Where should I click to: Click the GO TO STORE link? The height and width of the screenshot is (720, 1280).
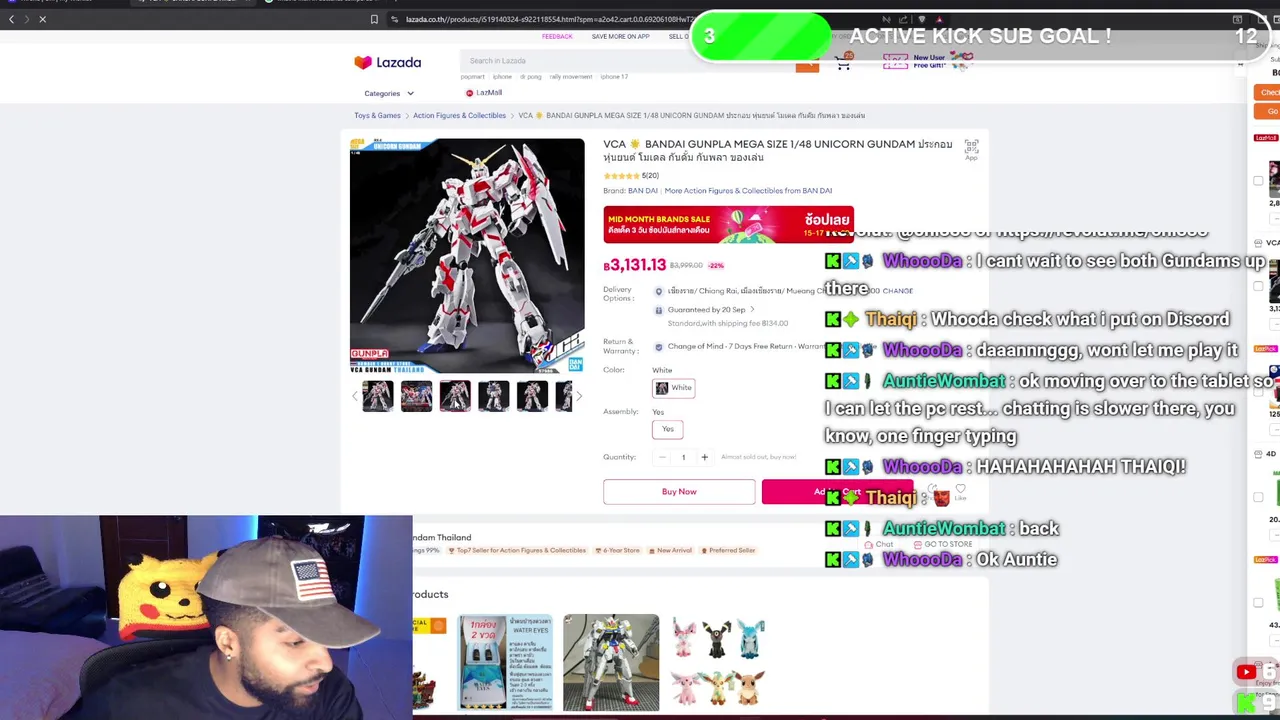point(941,545)
